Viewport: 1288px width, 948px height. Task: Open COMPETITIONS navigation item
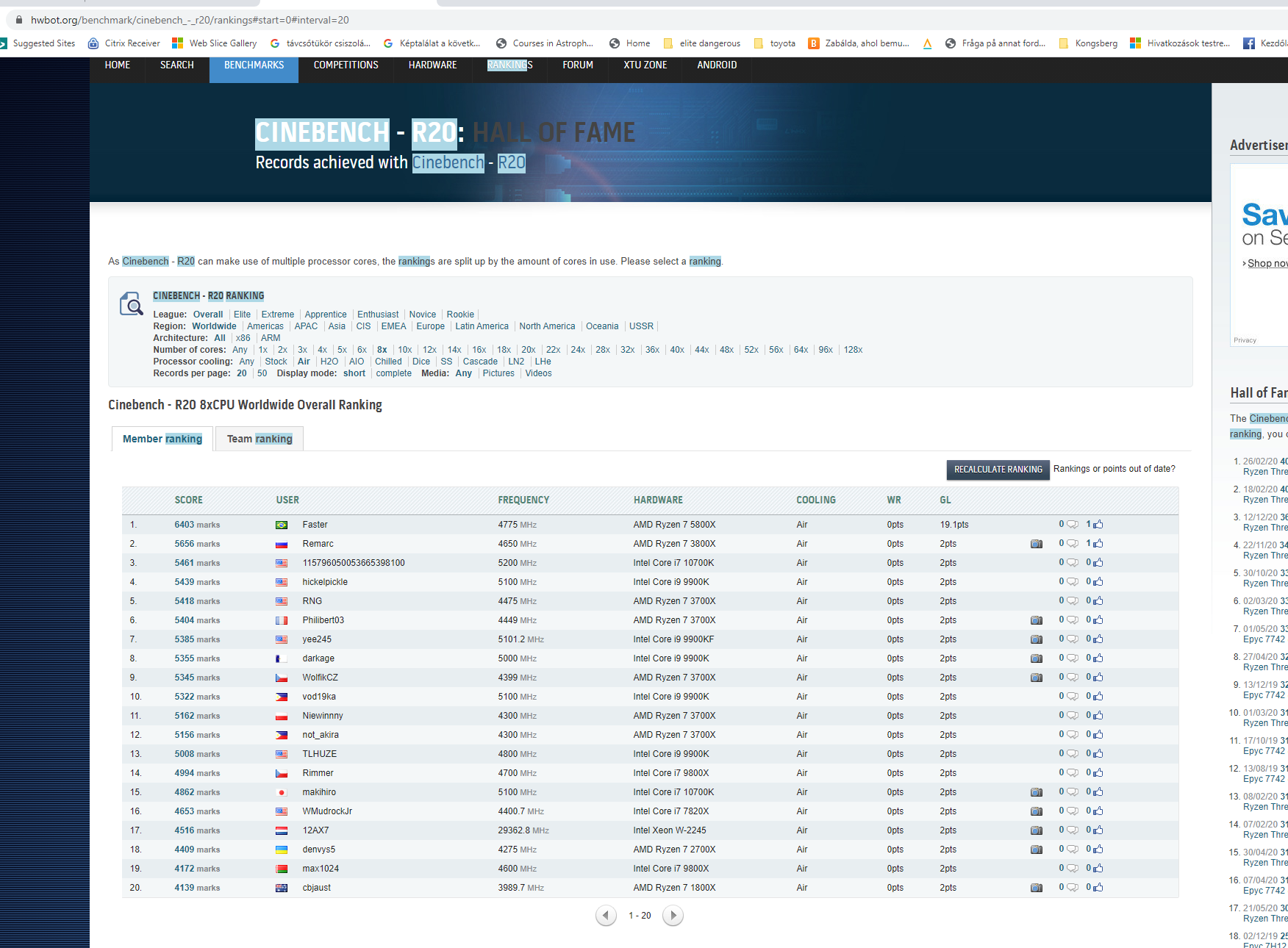346,65
